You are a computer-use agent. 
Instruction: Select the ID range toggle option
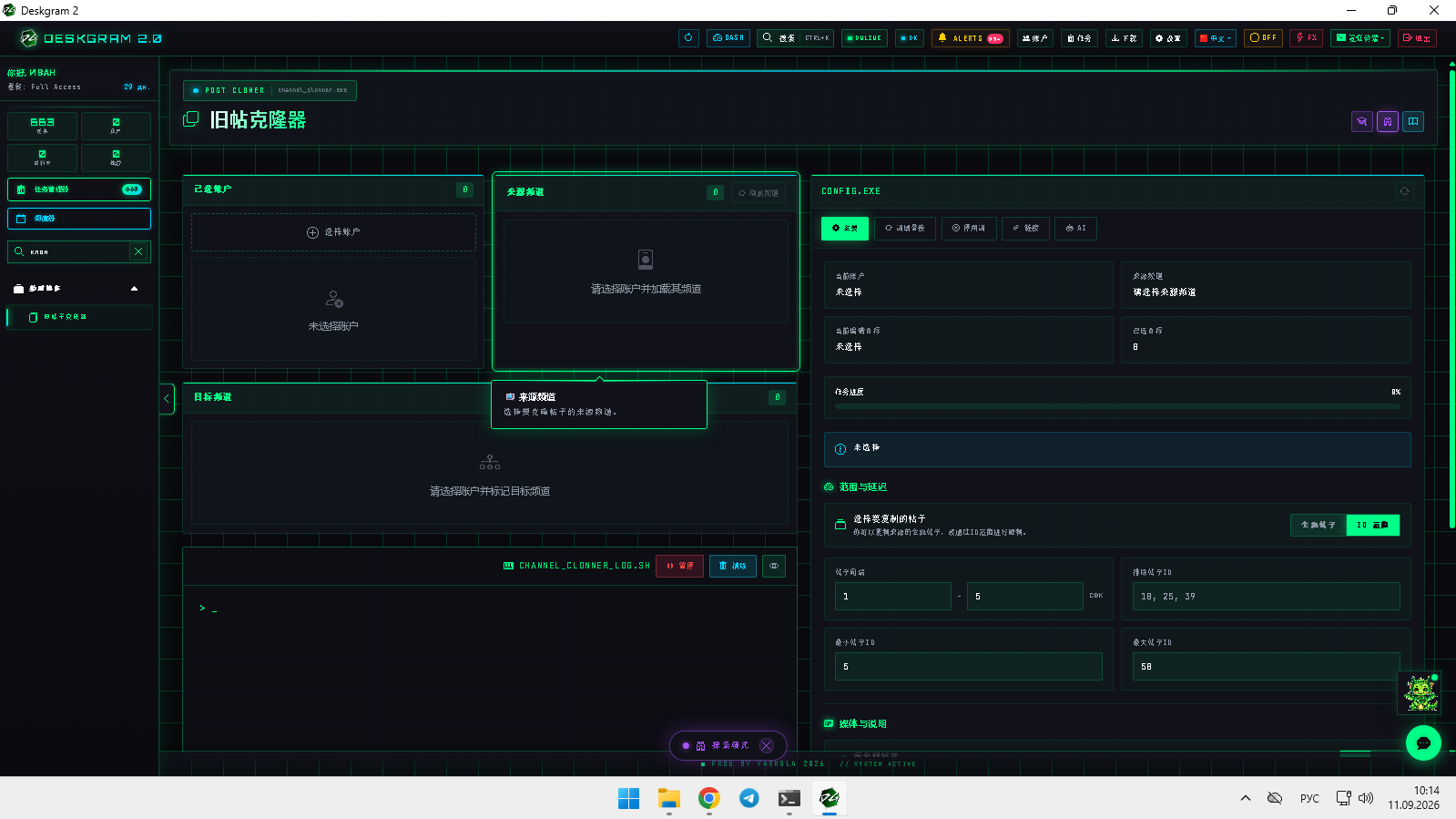[x=1372, y=525]
